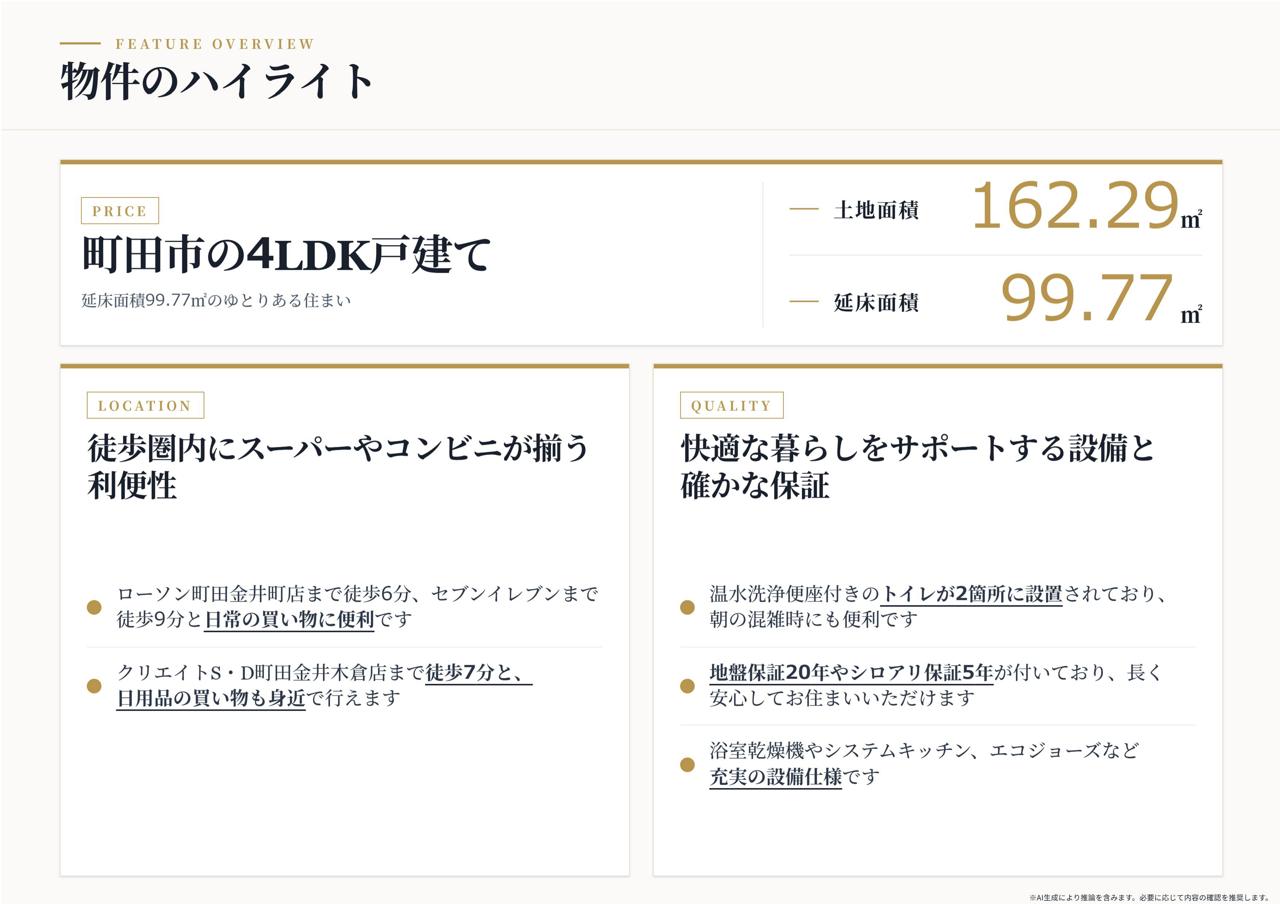
Task: Click the PRICE label badge
Action: point(120,211)
